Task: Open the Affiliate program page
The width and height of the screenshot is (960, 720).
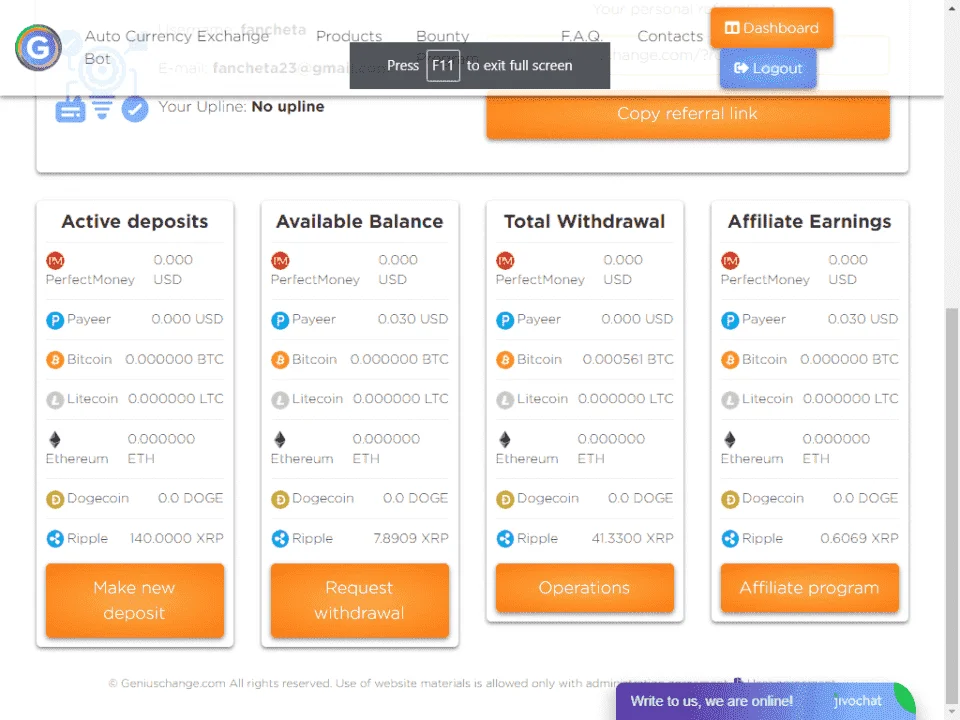Action: [x=809, y=588]
